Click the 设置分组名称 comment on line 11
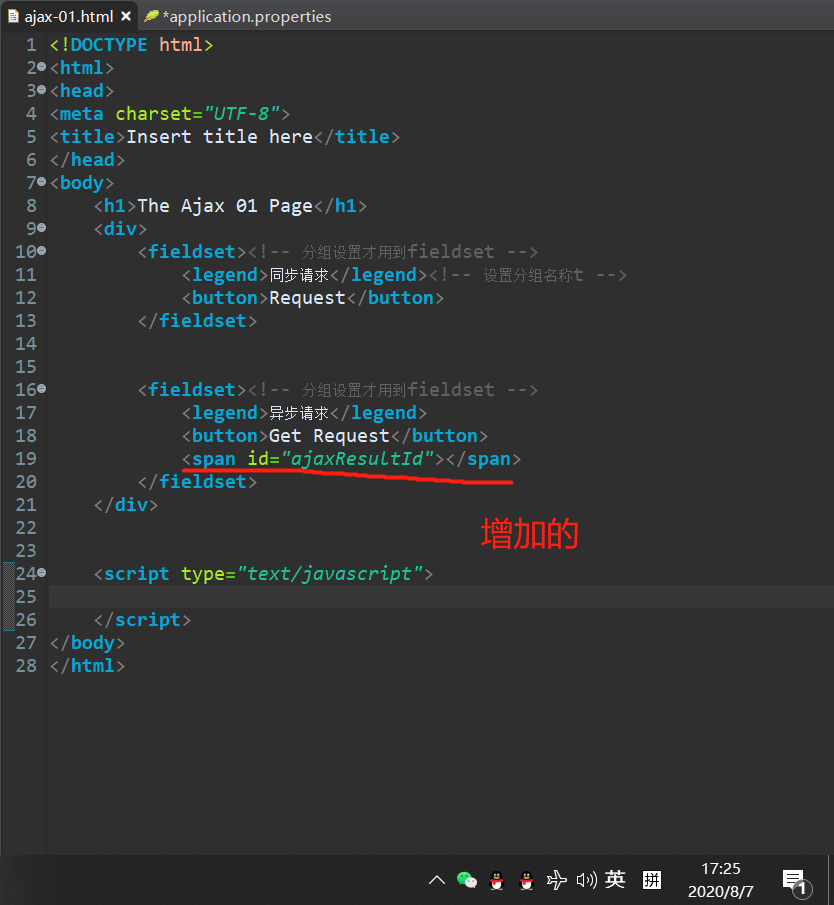834x905 pixels. coord(528,275)
